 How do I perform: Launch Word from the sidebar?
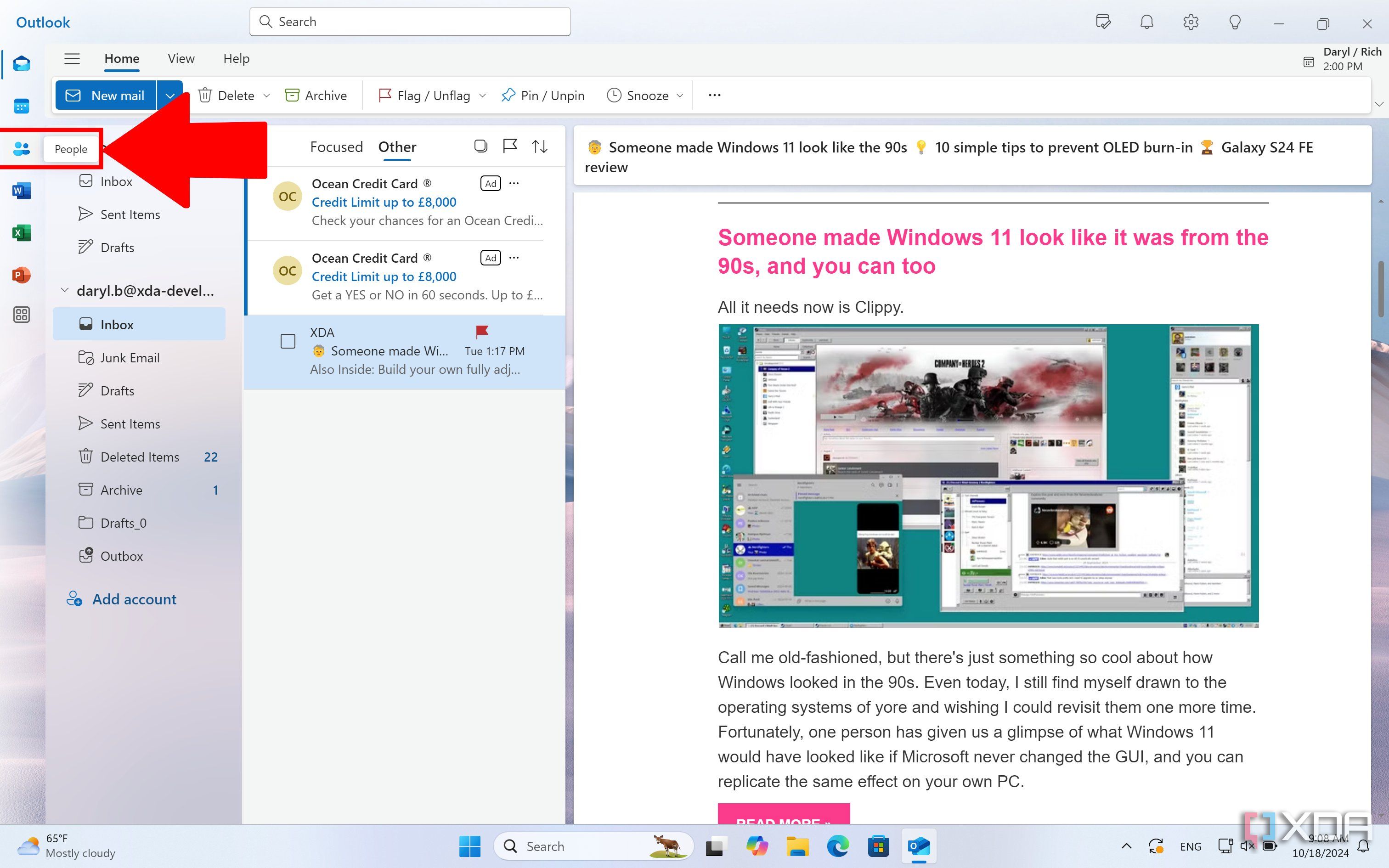click(x=21, y=190)
